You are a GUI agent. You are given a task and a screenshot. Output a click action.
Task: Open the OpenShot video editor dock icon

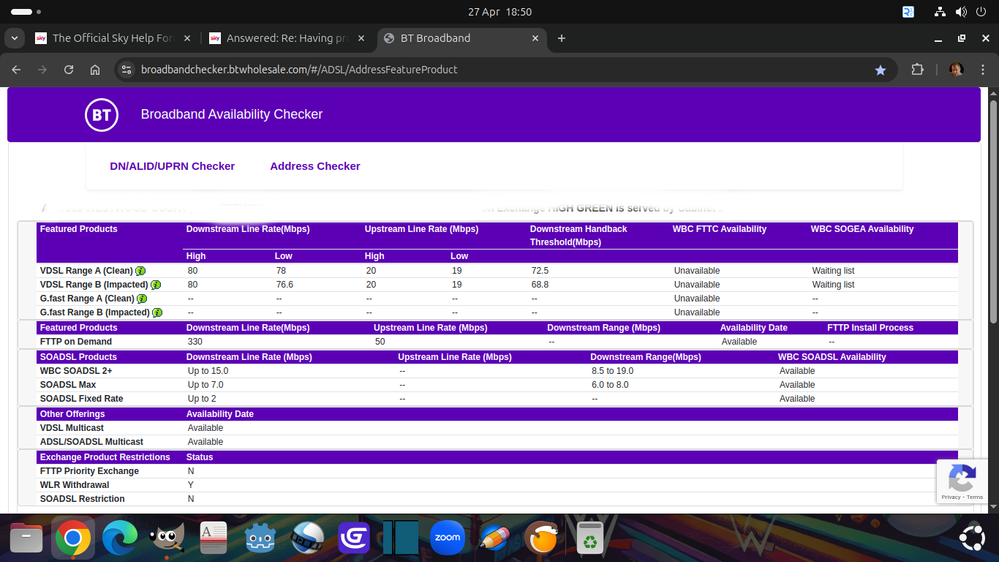click(x=307, y=538)
